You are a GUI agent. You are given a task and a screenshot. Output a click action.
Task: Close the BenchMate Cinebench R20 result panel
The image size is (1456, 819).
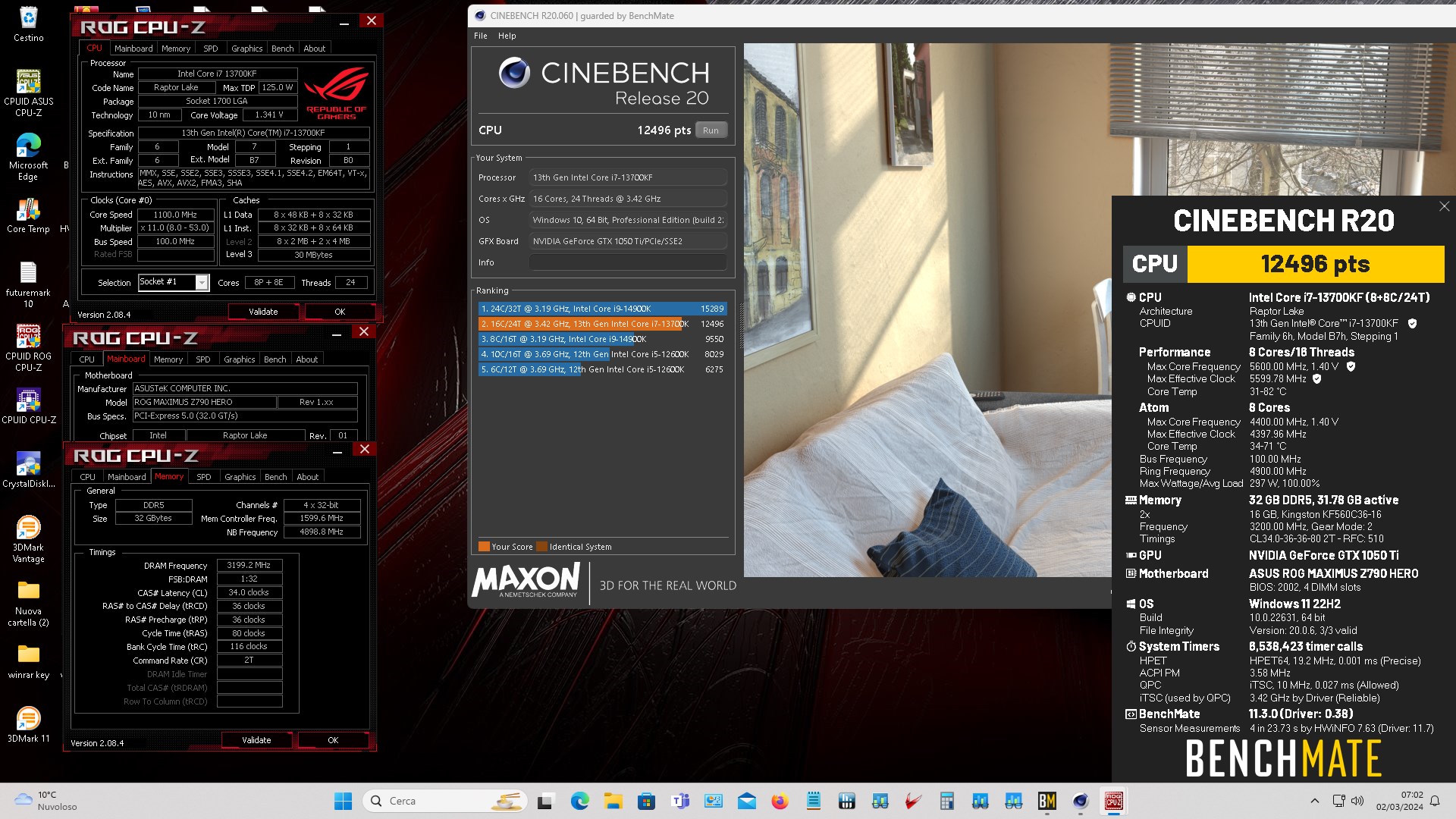pyautogui.click(x=1444, y=206)
